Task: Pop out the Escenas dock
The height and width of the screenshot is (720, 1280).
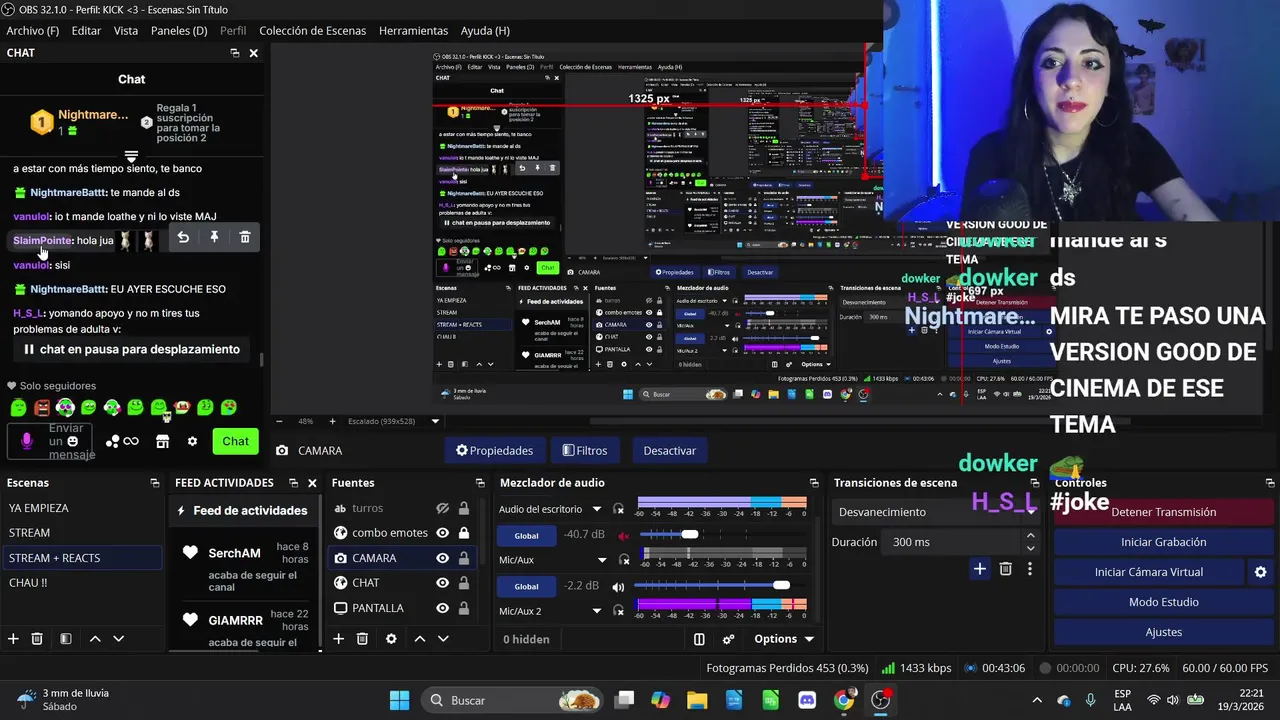Action: (x=155, y=483)
